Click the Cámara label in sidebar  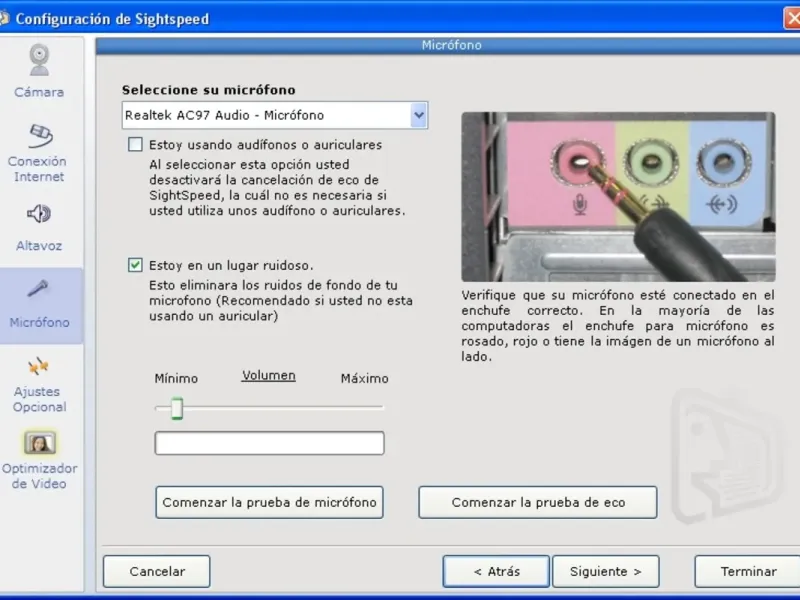coord(39,92)
